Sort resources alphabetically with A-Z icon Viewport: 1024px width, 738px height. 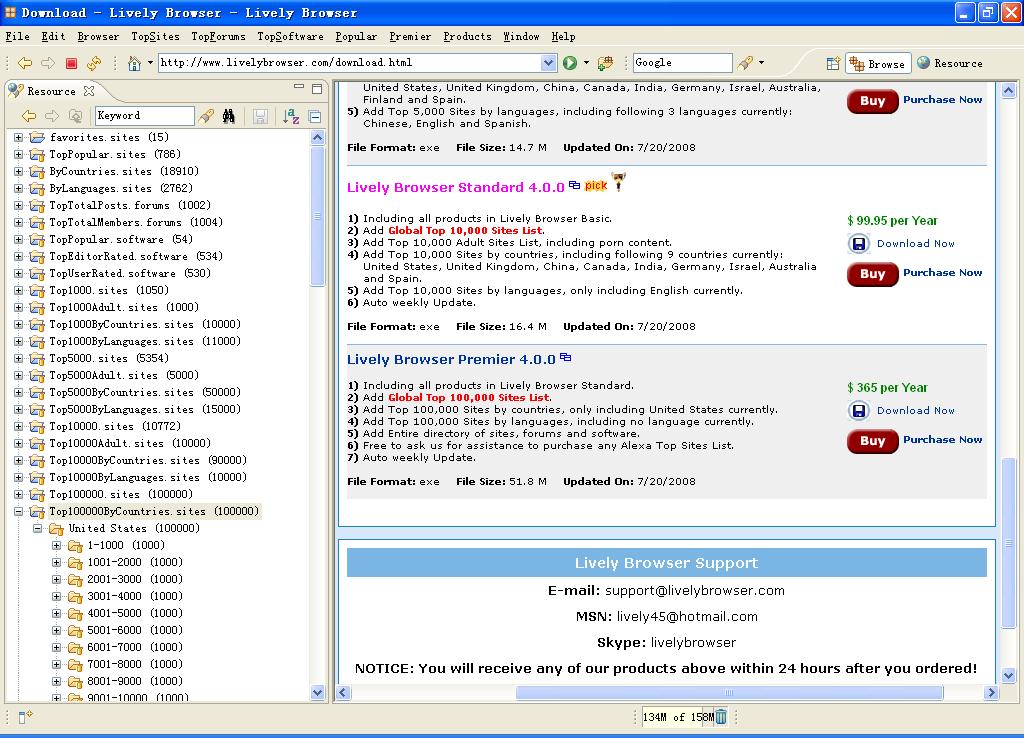[x=291, y=116]
